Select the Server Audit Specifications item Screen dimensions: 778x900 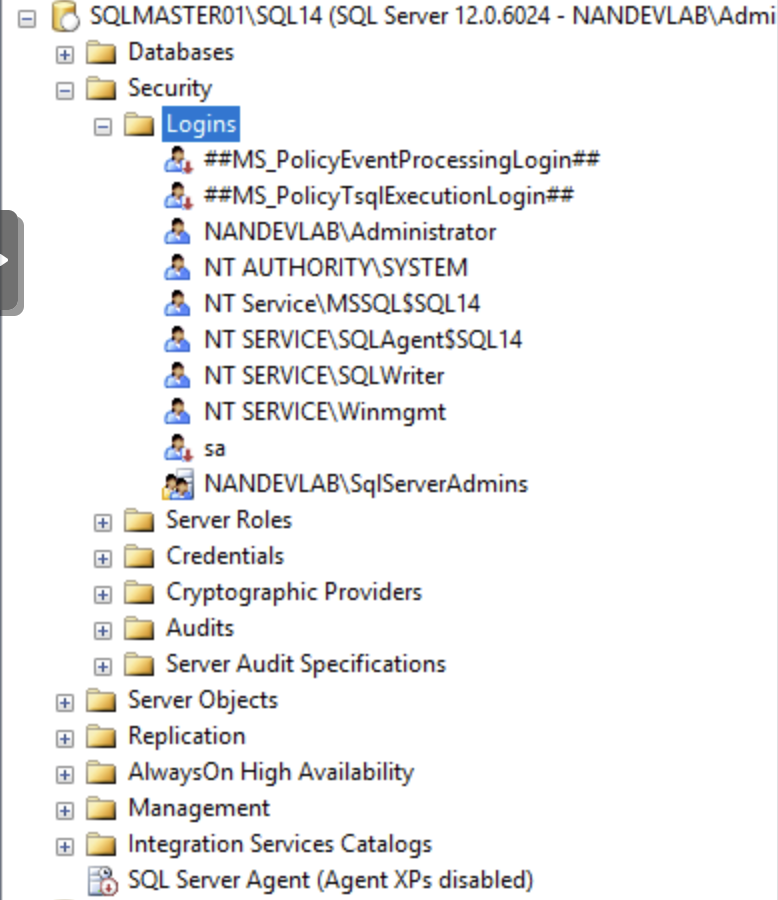tap(305, 664)
